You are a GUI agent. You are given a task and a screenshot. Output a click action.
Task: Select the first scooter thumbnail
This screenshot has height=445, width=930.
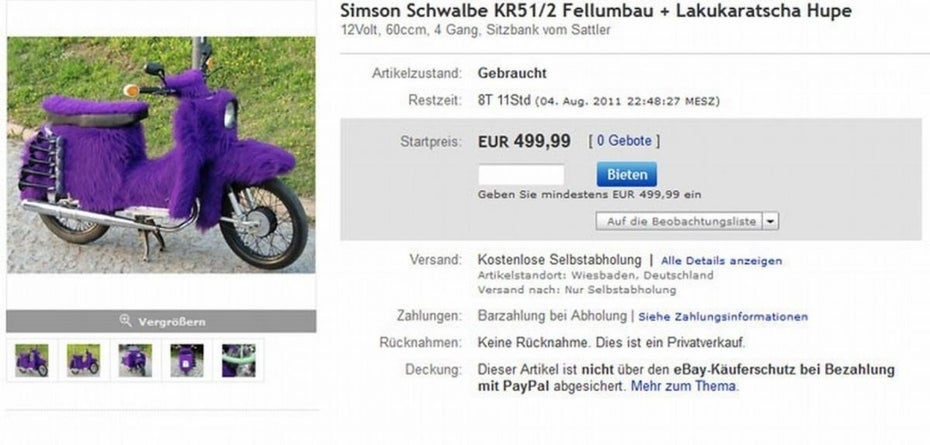(31, 360)
